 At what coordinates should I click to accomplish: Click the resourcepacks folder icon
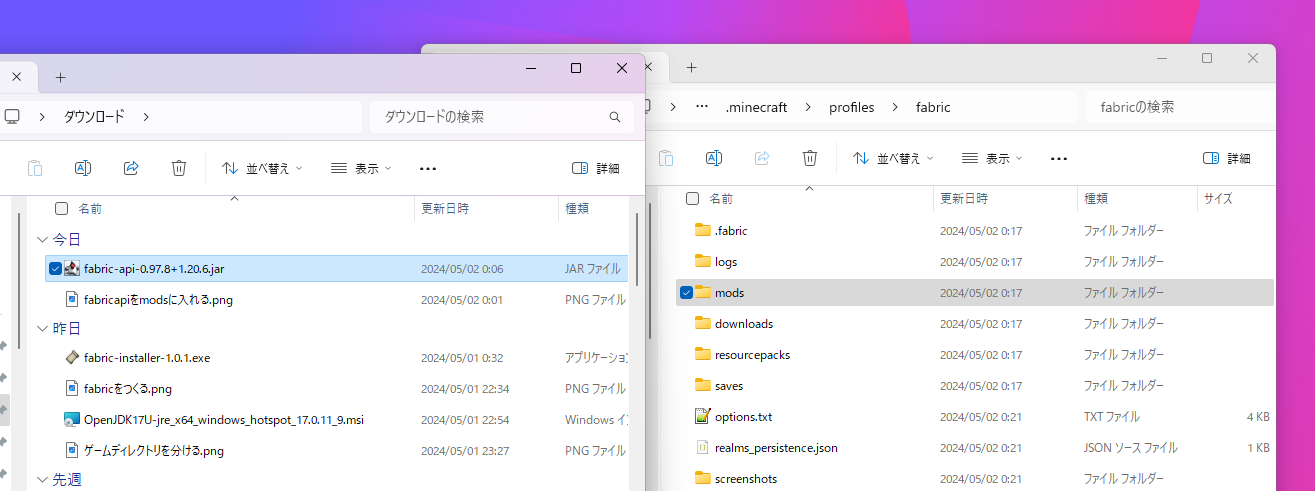pyautogui.click(x=702, y=354)
